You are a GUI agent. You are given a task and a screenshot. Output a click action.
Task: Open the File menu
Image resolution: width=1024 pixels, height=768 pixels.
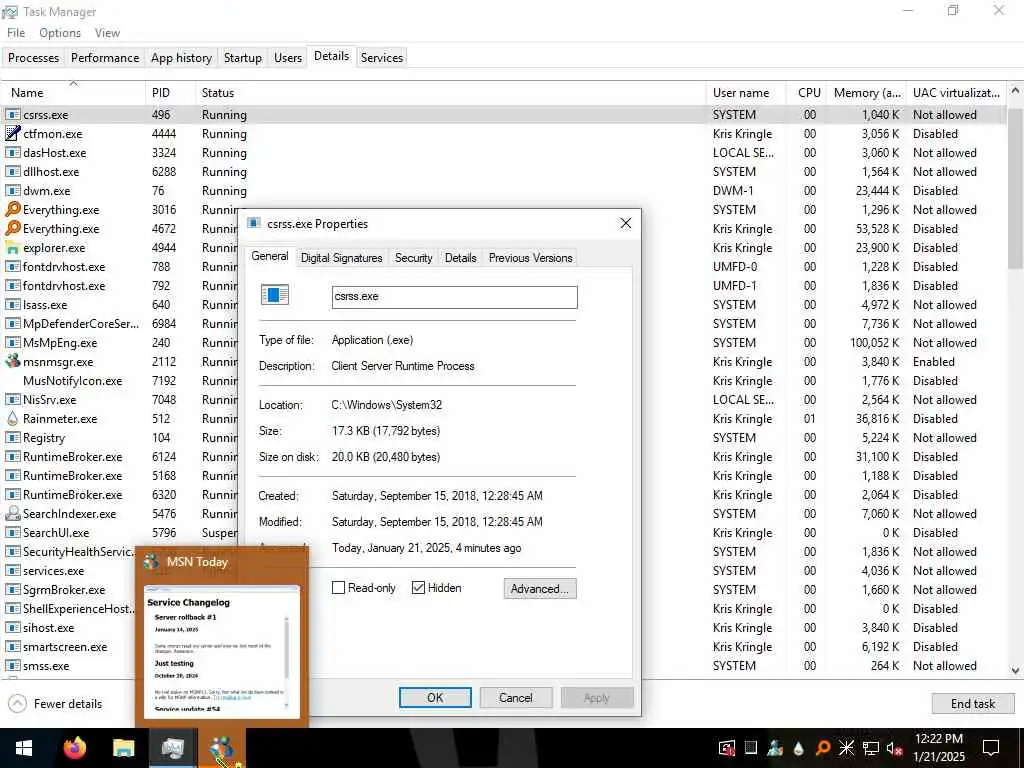point(16,33)
